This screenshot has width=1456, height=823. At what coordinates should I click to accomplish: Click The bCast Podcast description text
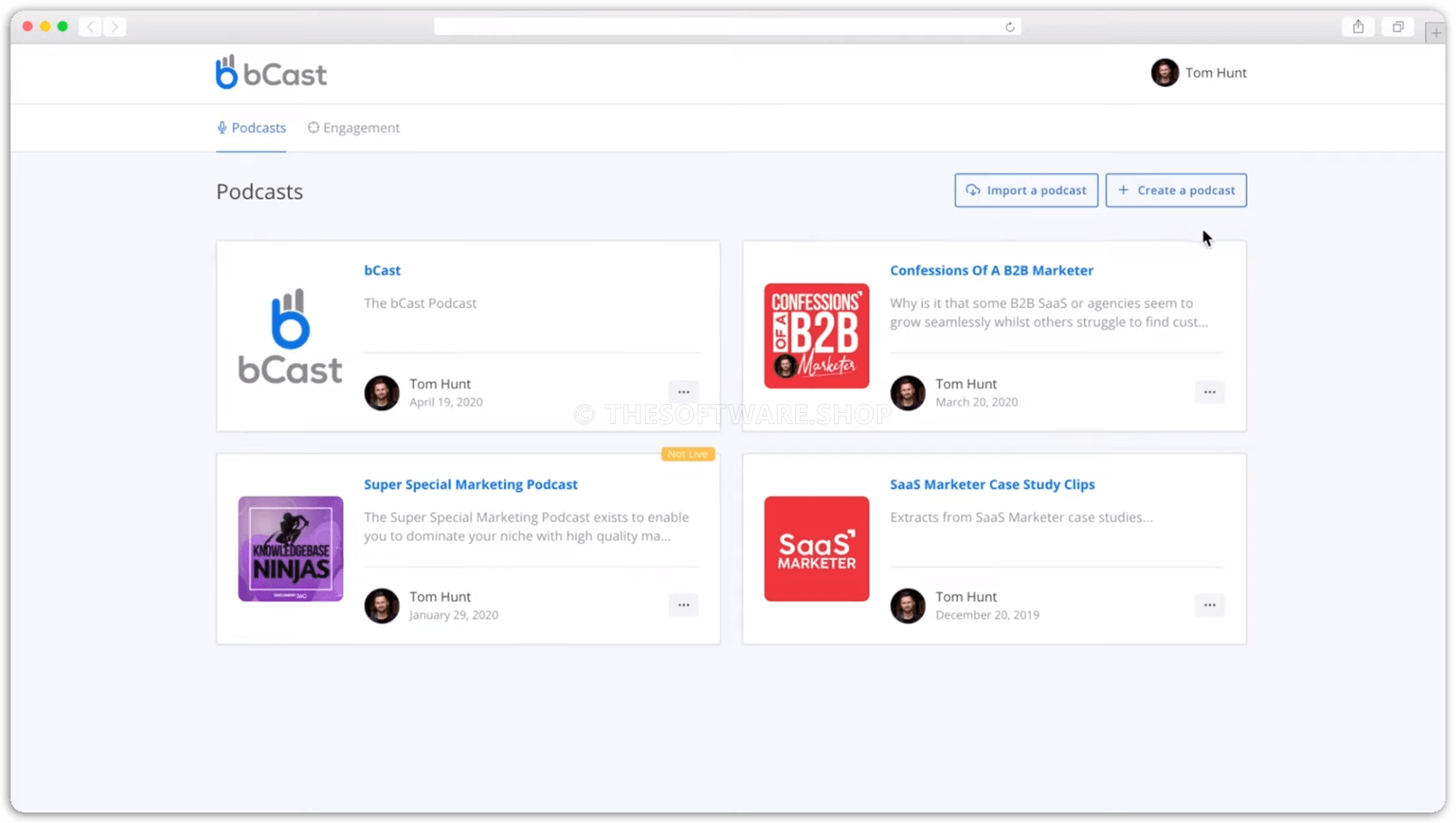[421, 303]
